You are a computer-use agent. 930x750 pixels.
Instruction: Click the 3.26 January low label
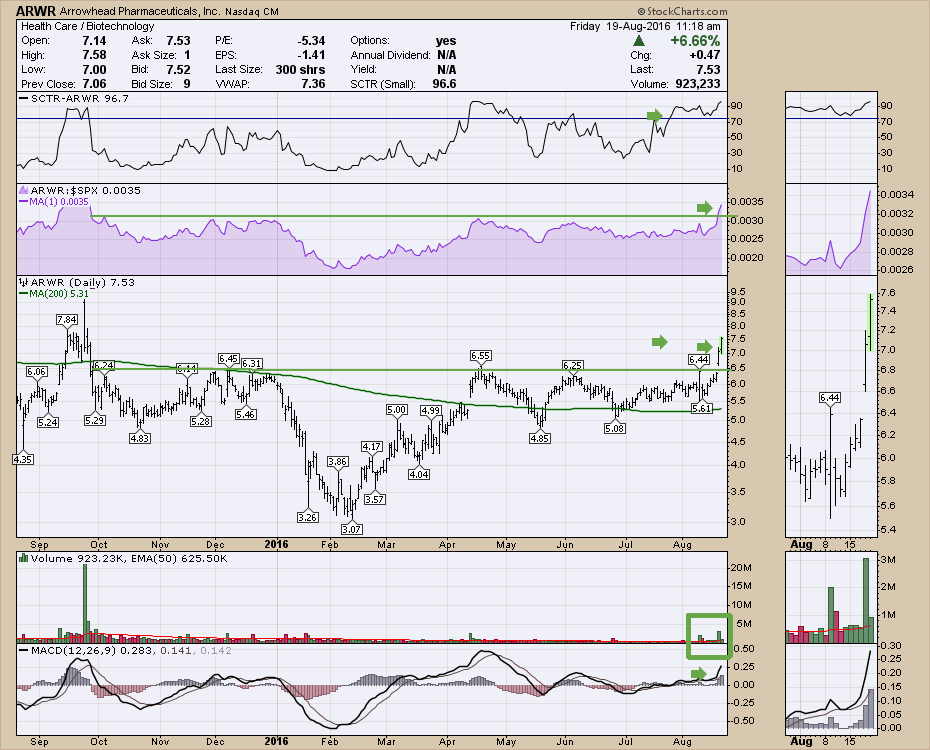click(x=309, y=517)
